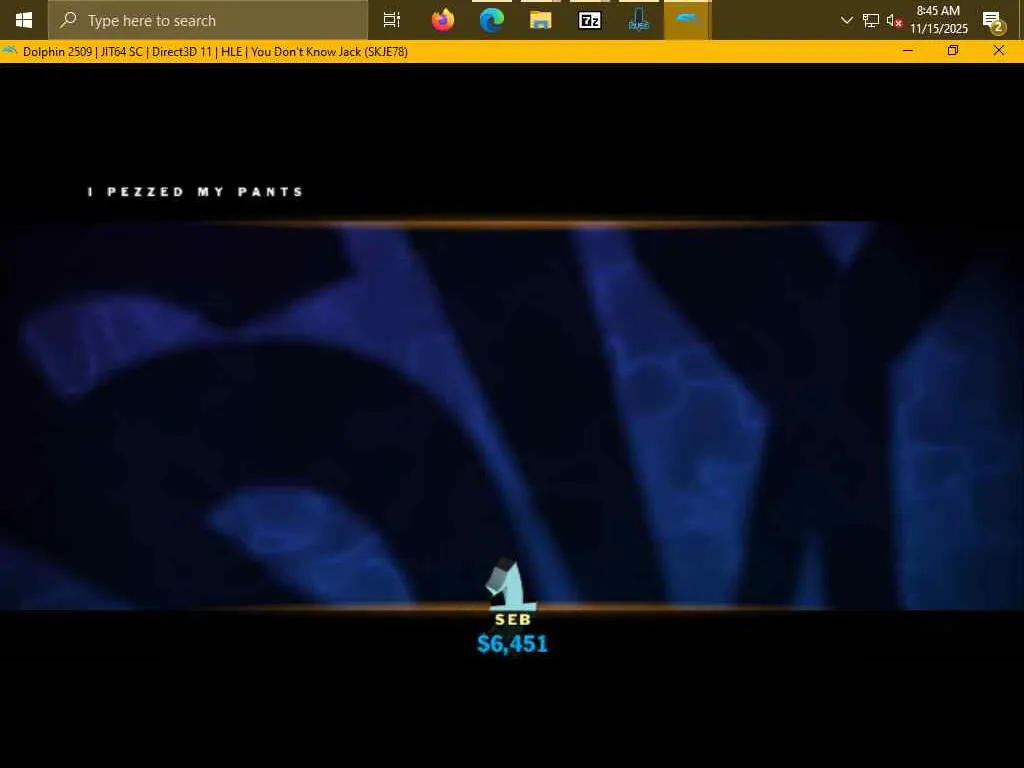The image size is (1024, 768).
Task: Click the 'I PEZZED MY PANTS' title text
Action: click(195, 191)
